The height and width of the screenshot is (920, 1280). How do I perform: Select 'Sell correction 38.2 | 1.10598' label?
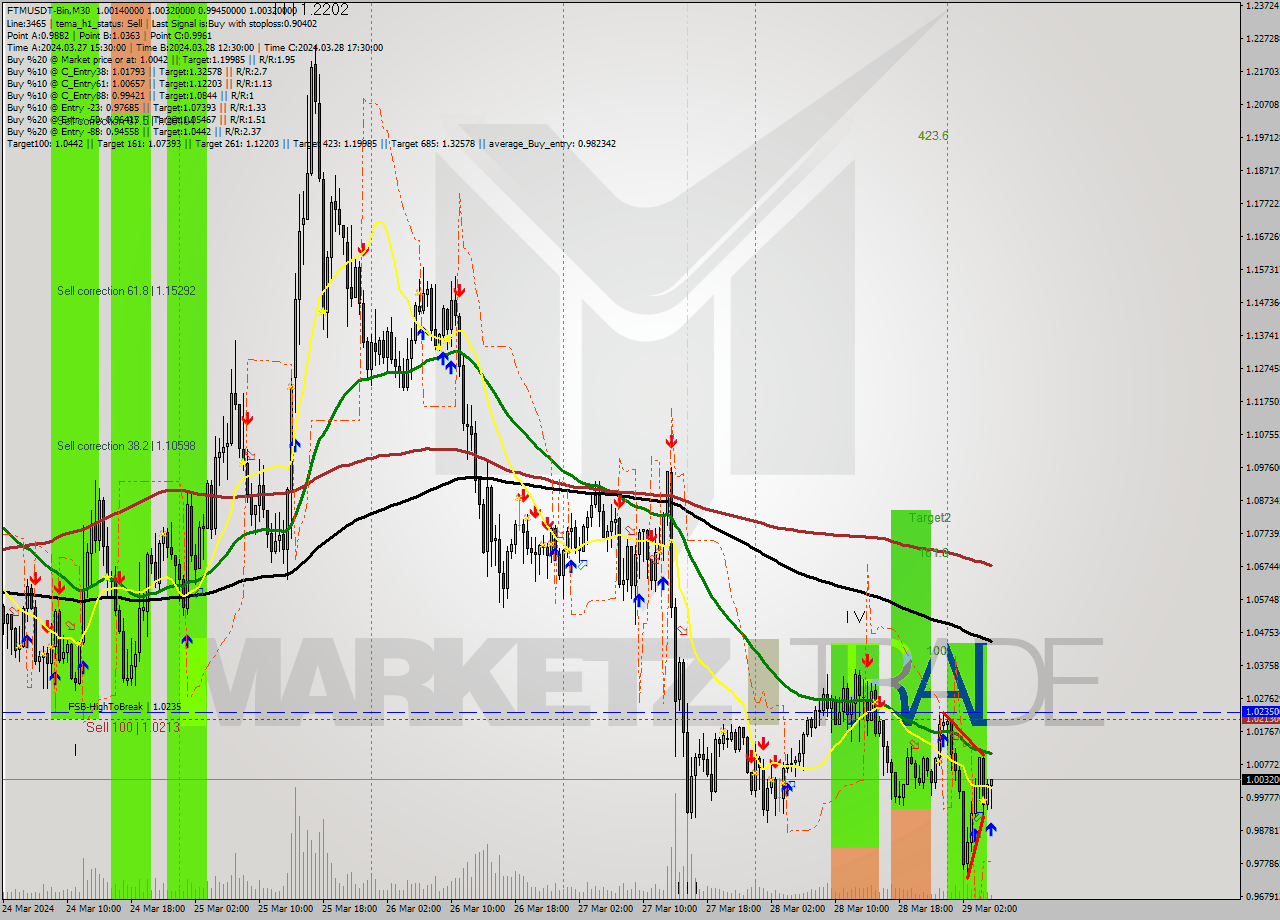[126, 446]
